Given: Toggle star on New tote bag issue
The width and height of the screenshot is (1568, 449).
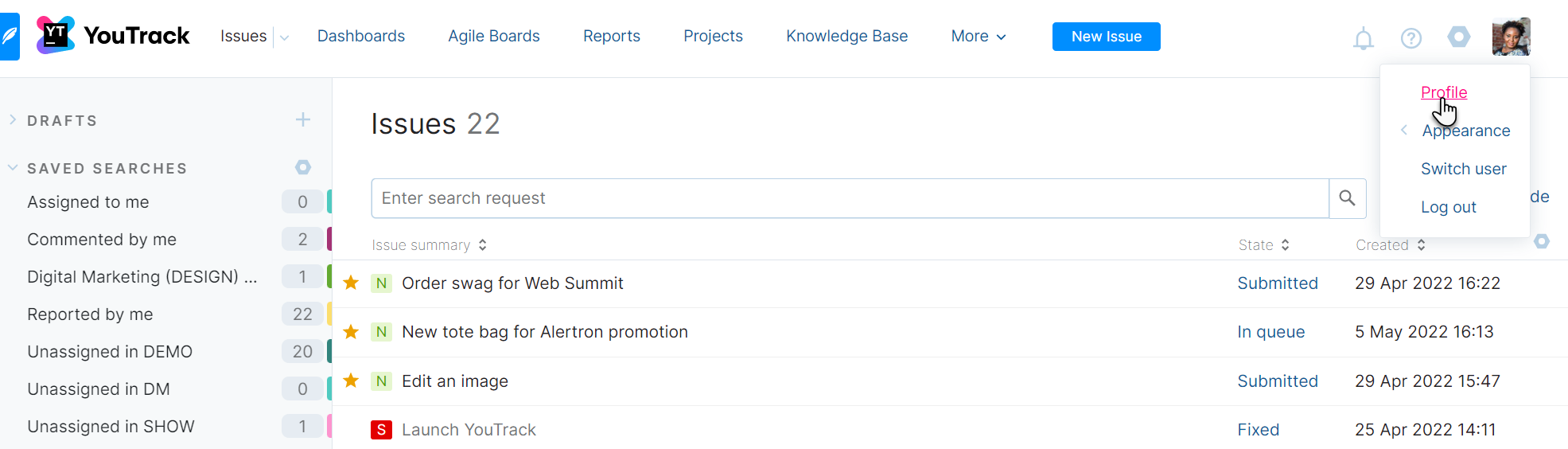Looking at the screenshot, I should (x=351, y=331).
